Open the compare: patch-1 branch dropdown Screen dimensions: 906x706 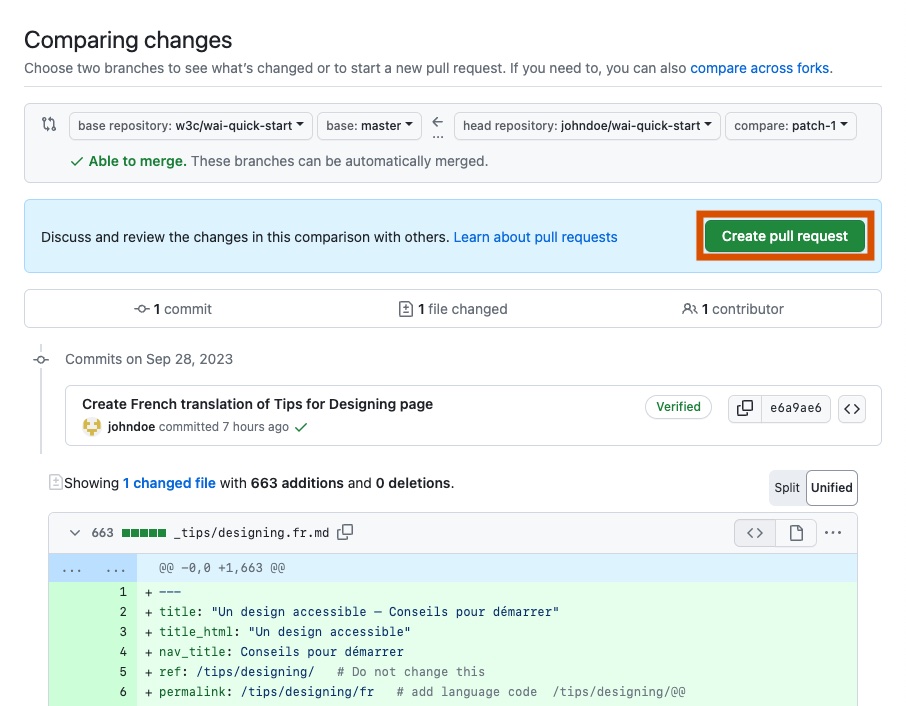pos(789,125)
